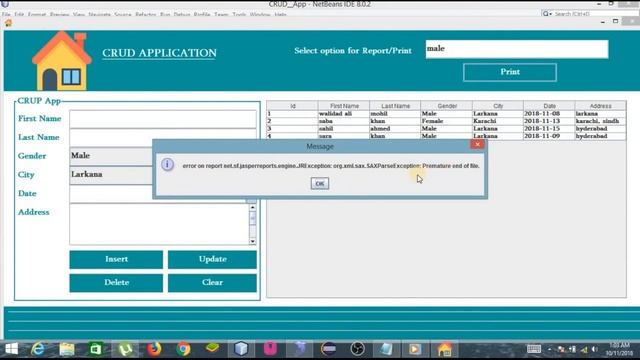
Task: Select the City column header
Action: point(498,106)
